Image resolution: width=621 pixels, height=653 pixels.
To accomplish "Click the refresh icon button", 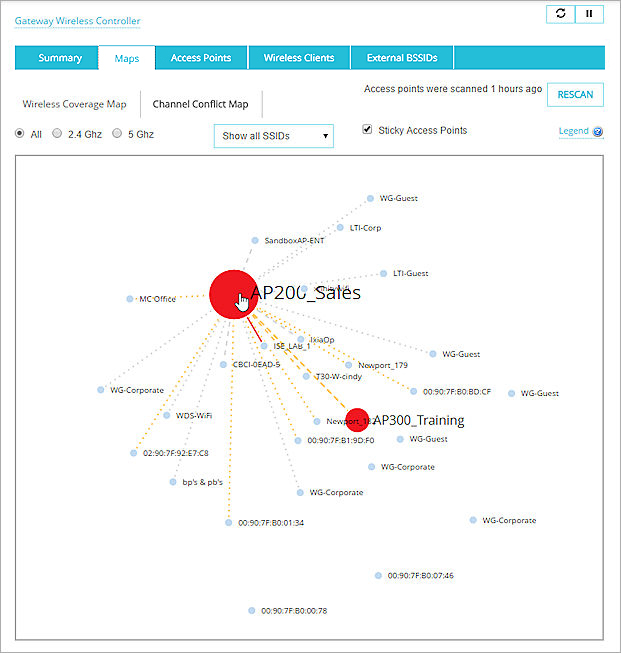I will point(560,14).
